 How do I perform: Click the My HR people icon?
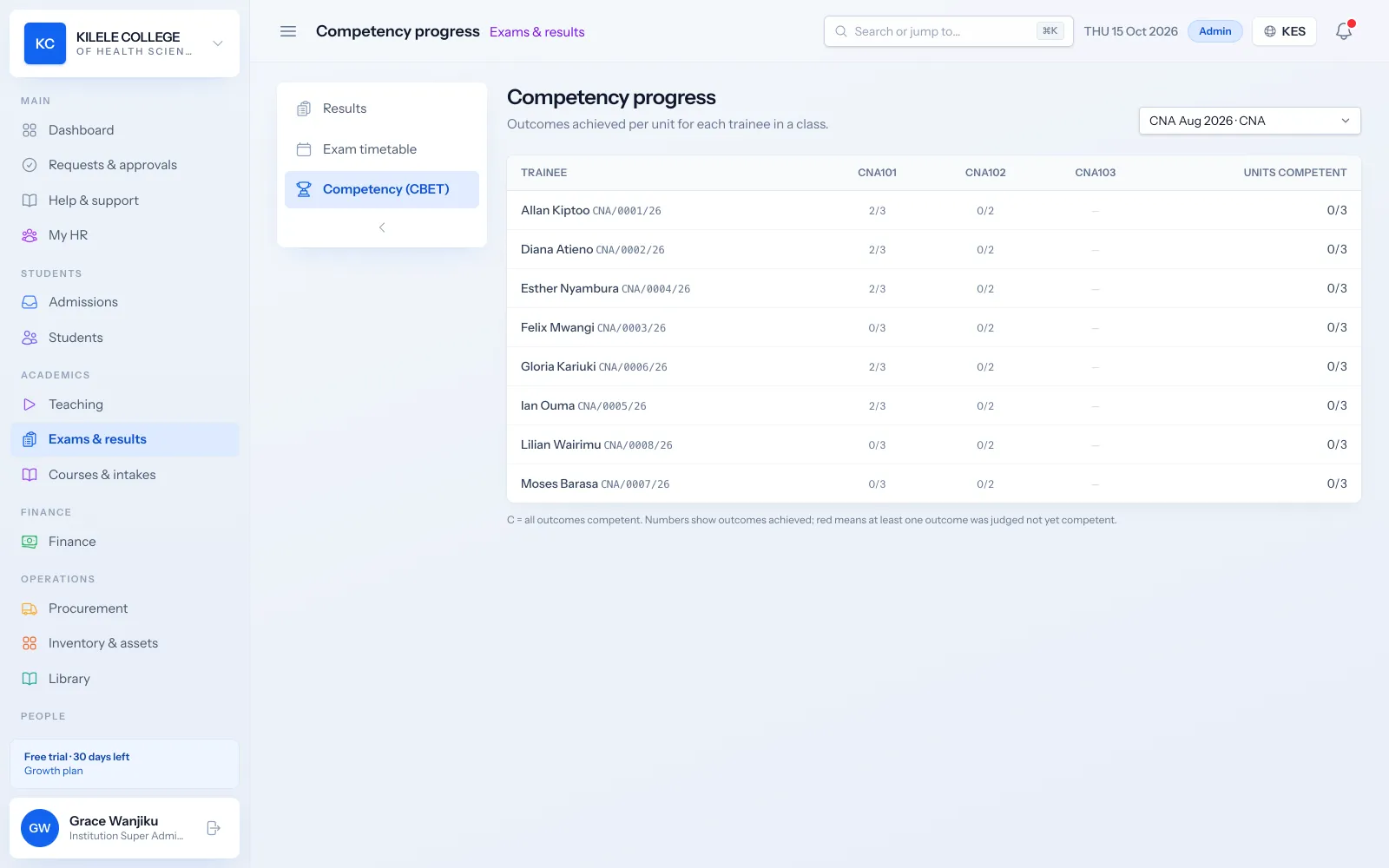[x=30, y=235]
